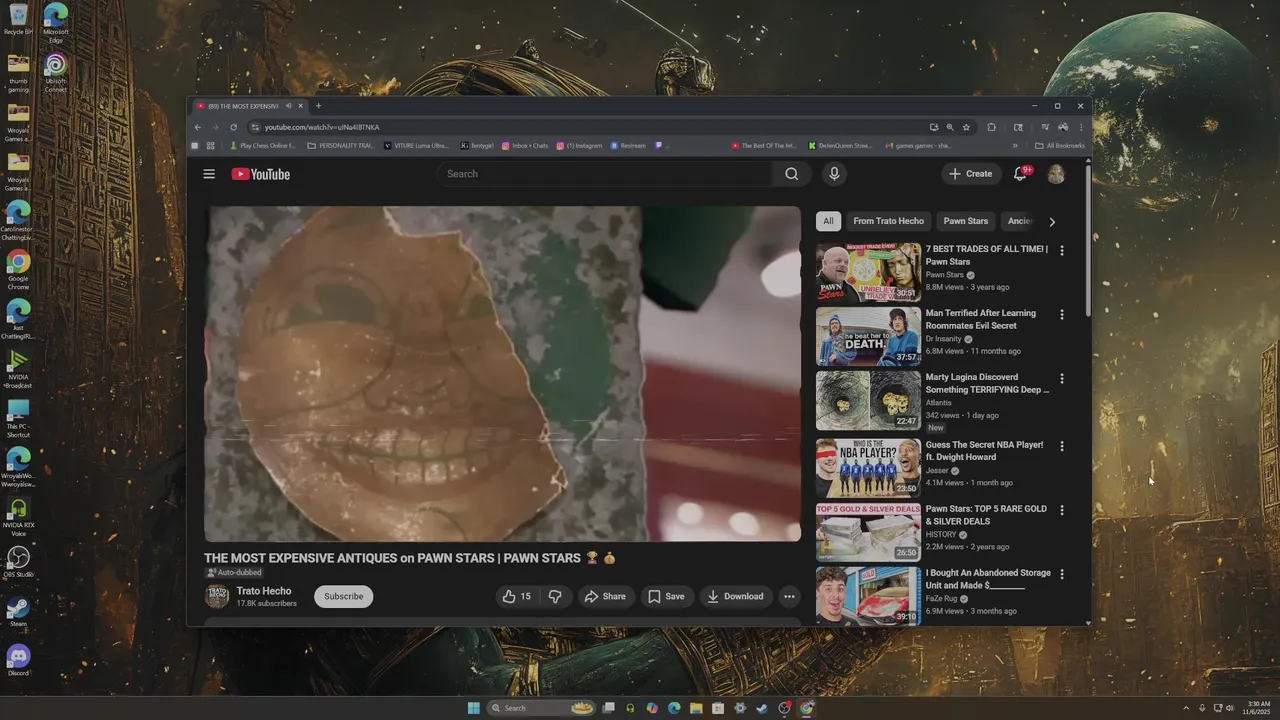Open PERSONALITY TRAI... bookmark folder
The image size is (1280, 720).
pyautogui.click(x=341, y=146)
